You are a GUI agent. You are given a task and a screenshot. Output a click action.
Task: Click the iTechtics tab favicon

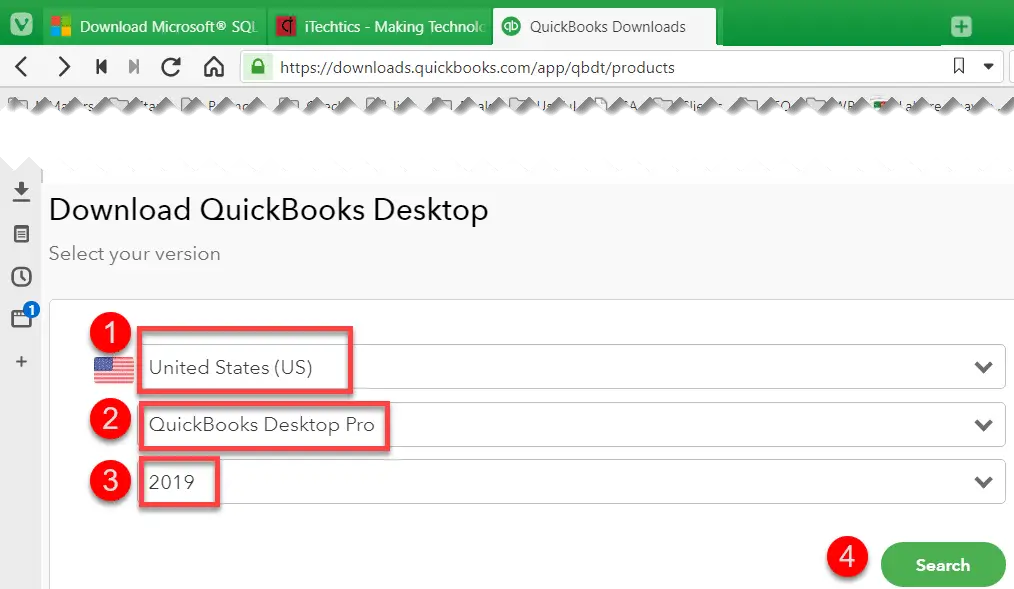pyautogui.click(x=286, y=27)
